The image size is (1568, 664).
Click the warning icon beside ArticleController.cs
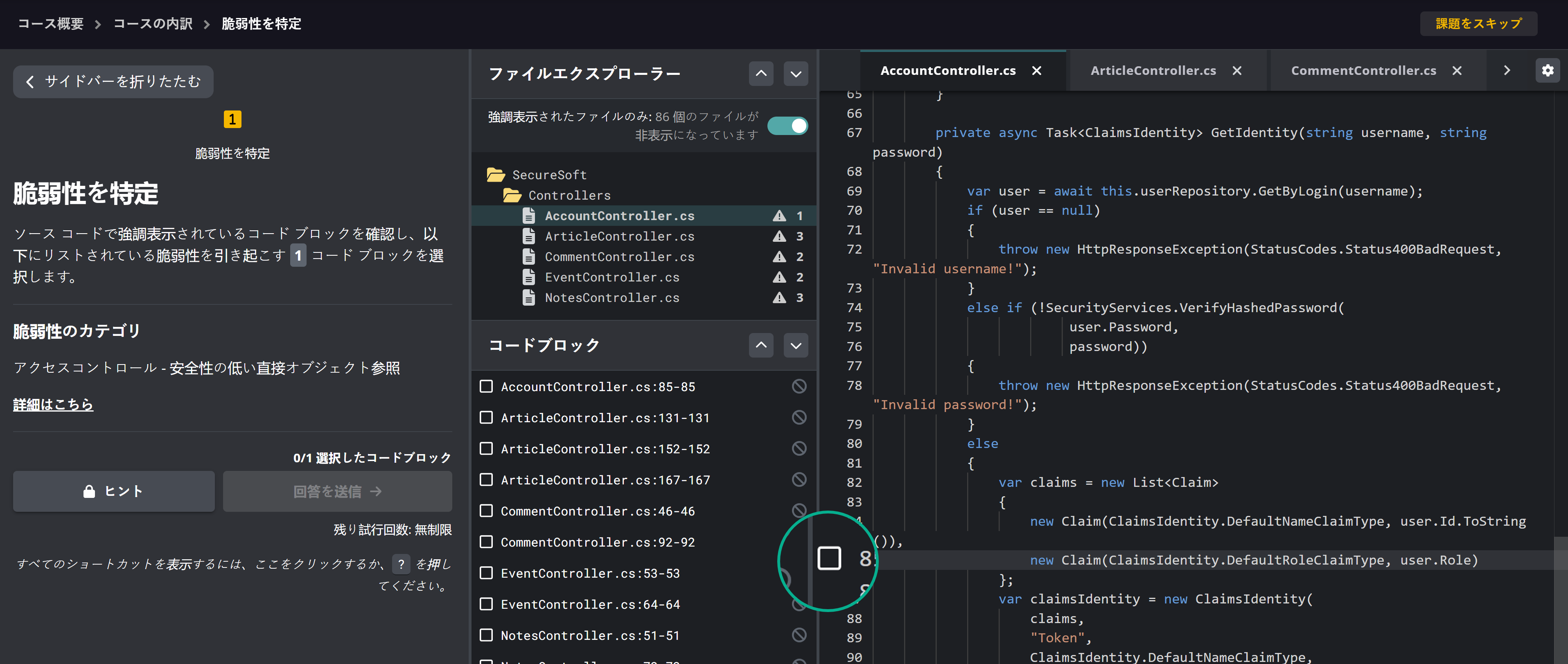[779, 236]
